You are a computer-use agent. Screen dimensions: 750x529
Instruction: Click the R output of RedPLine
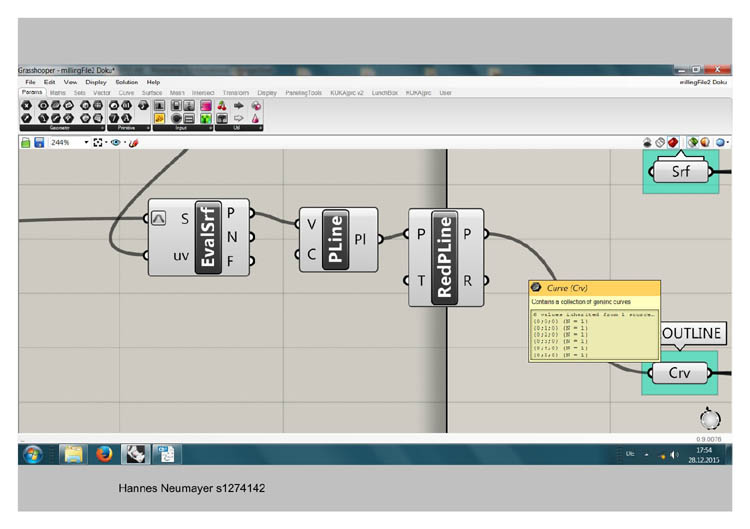467,280
